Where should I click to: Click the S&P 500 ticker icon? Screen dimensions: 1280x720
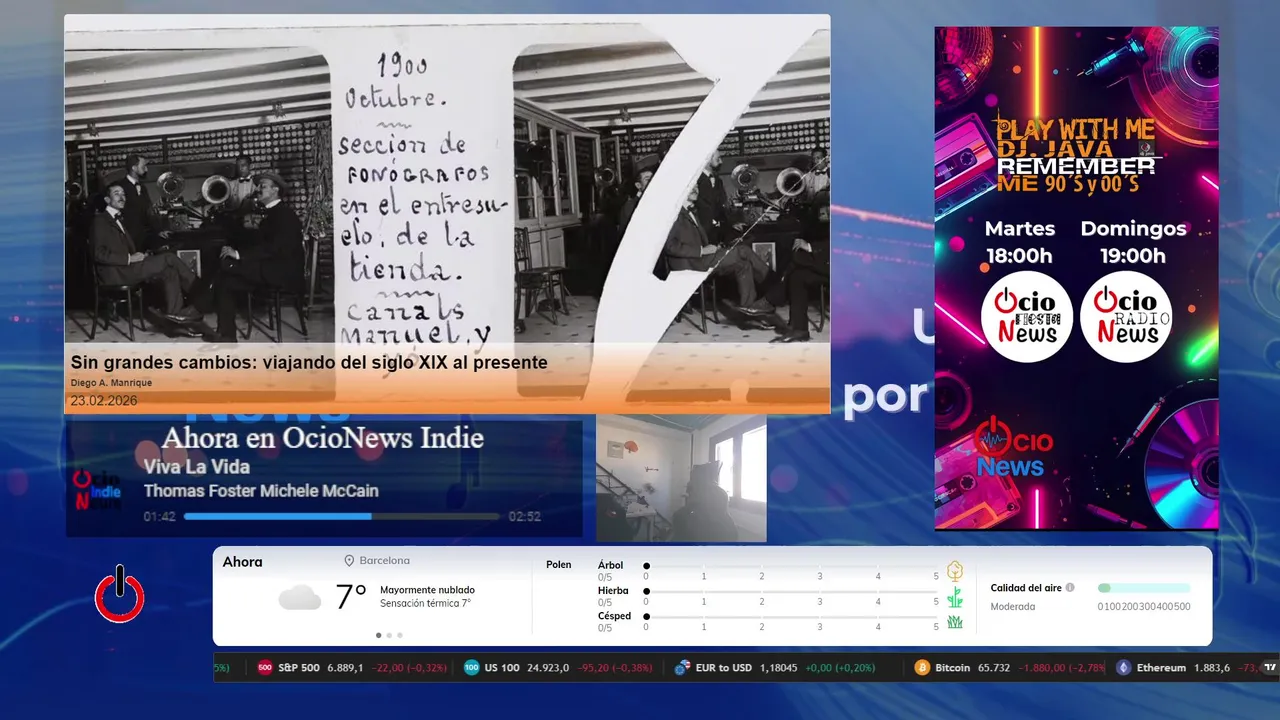click(x=265, y=668)
